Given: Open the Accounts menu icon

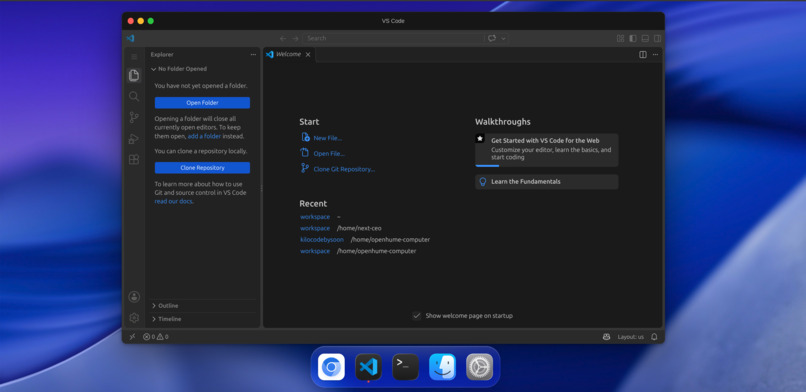Looking at the screenshot, I should [x=134, y=297].
